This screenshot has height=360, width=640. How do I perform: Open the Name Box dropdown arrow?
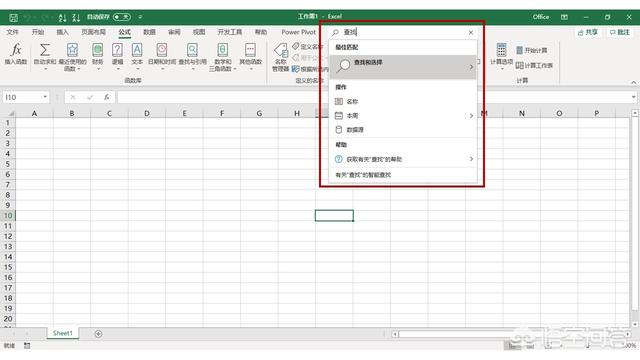[45, 97]
